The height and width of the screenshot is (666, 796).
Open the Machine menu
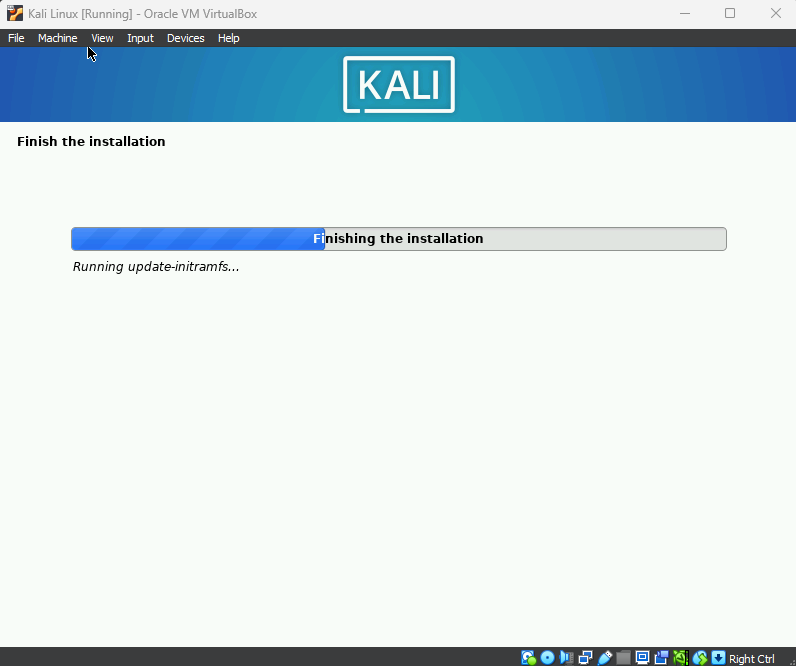point(57,38)
